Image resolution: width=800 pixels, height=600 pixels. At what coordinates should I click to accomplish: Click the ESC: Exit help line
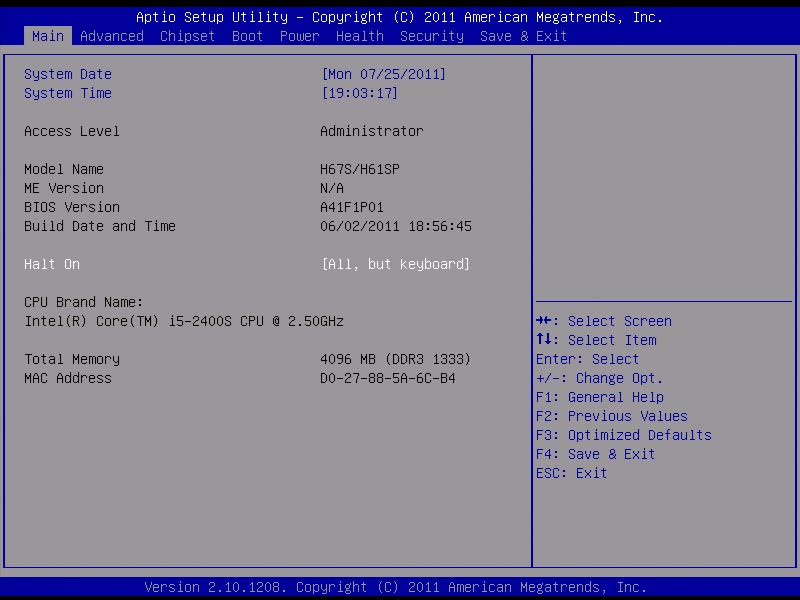click(571, 473)
